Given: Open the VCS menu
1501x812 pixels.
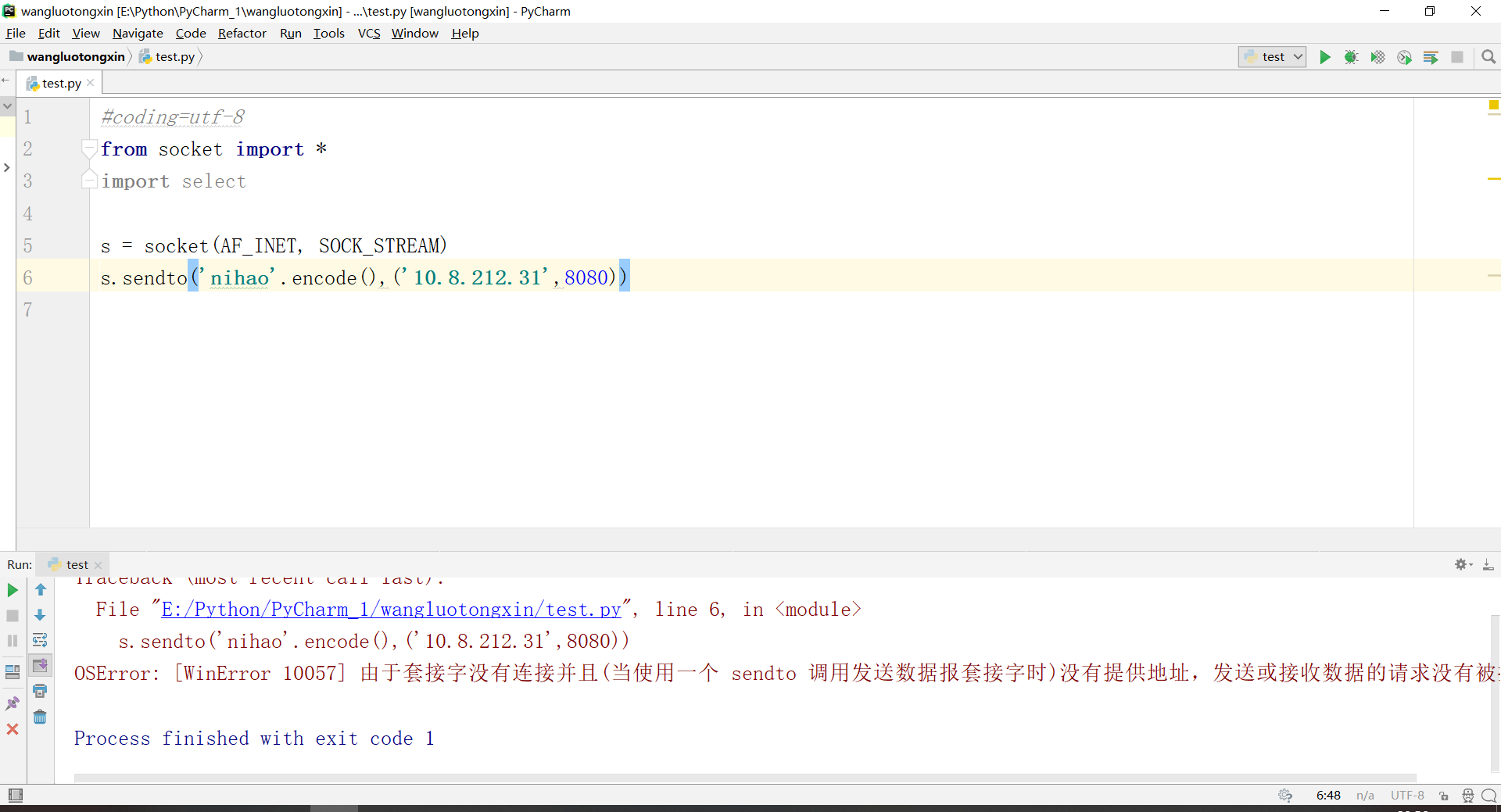Looking at the screenshot, I should pyautogui.click(x=369, y=33).
